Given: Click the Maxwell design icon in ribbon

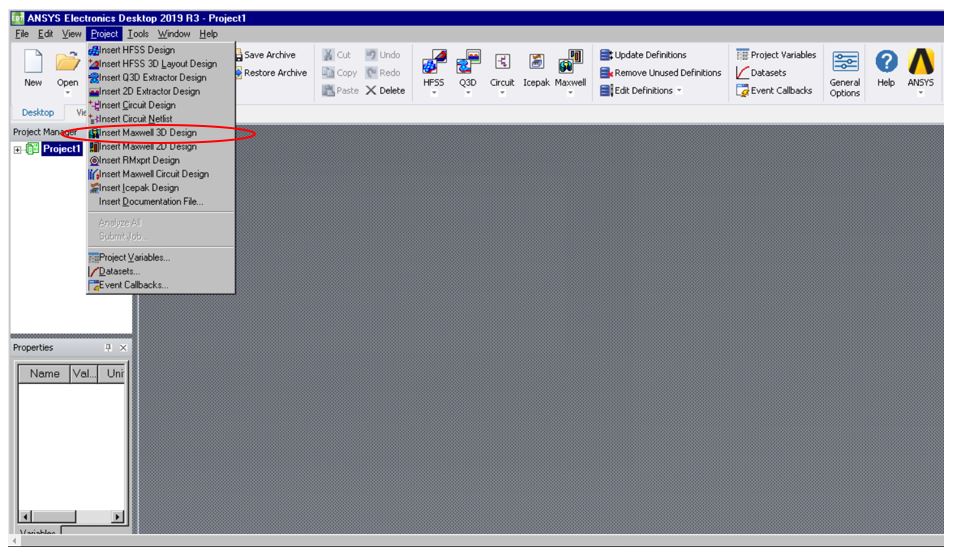Looking at the screenshot, I should (x=571, y=62).
